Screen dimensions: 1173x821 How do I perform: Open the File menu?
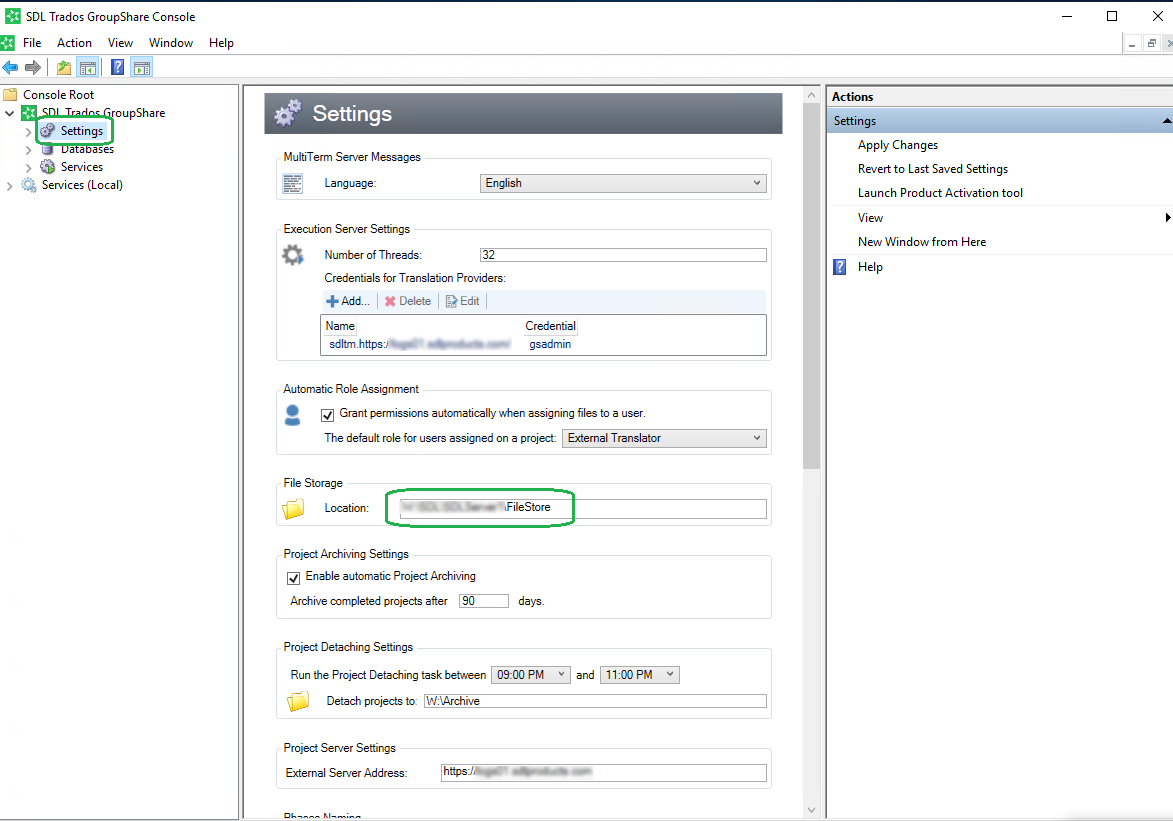[32, 43]
